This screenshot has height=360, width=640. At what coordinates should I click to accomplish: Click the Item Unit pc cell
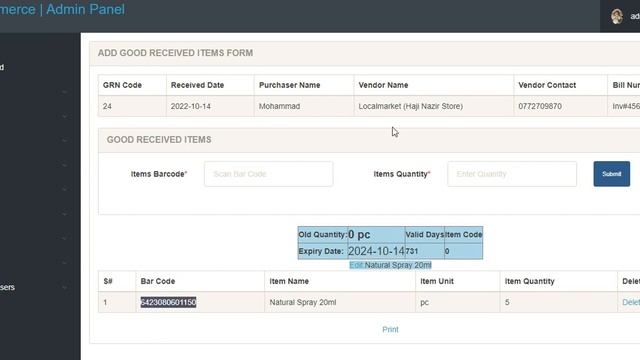coord(457,302)
